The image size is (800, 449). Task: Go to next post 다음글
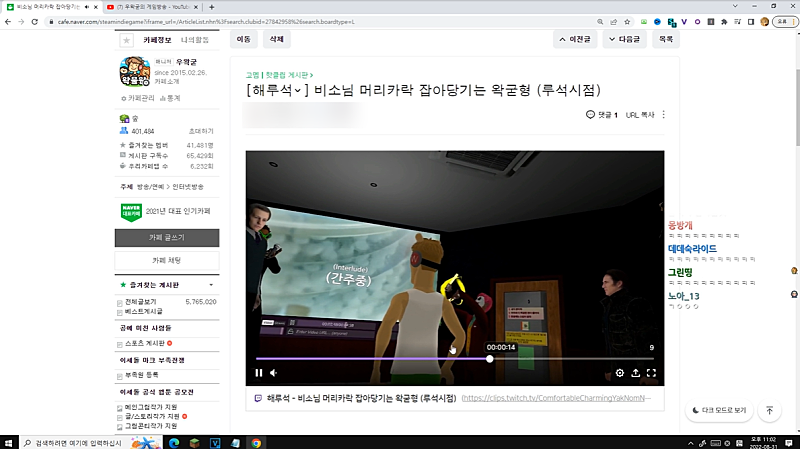click(x=624, y=40)
